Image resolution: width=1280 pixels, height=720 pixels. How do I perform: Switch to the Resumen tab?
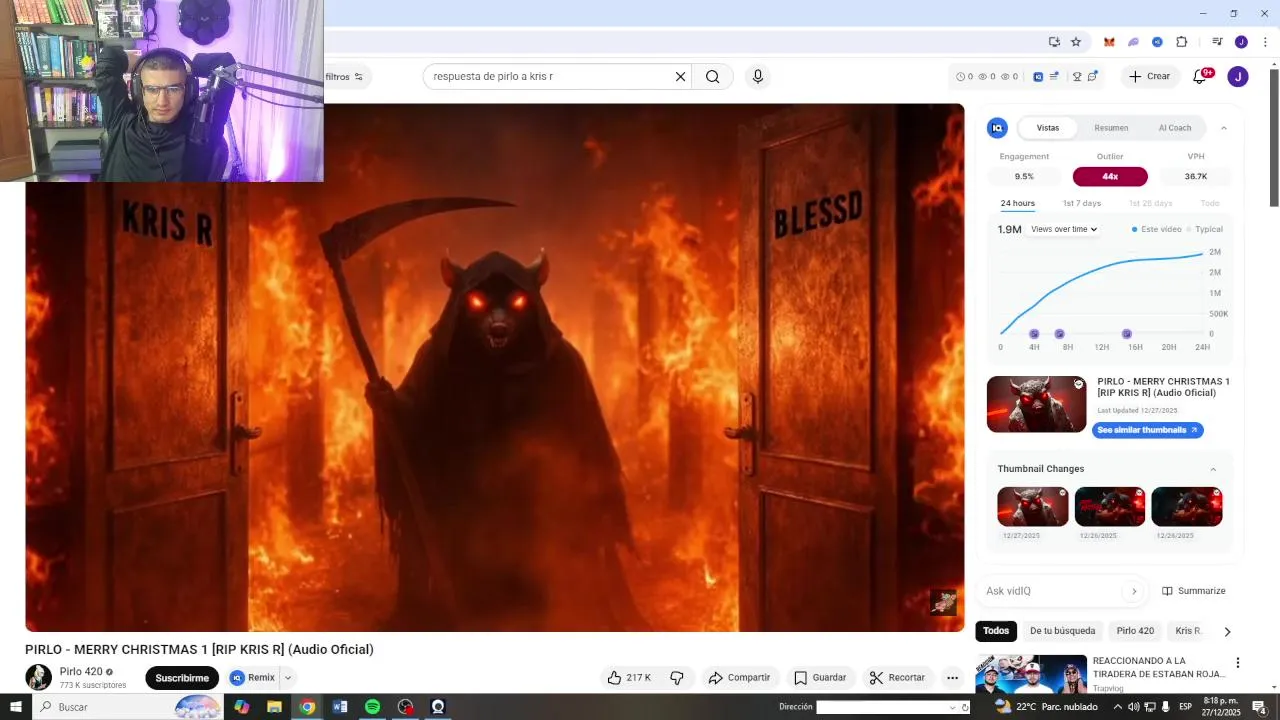[1111, 128]
